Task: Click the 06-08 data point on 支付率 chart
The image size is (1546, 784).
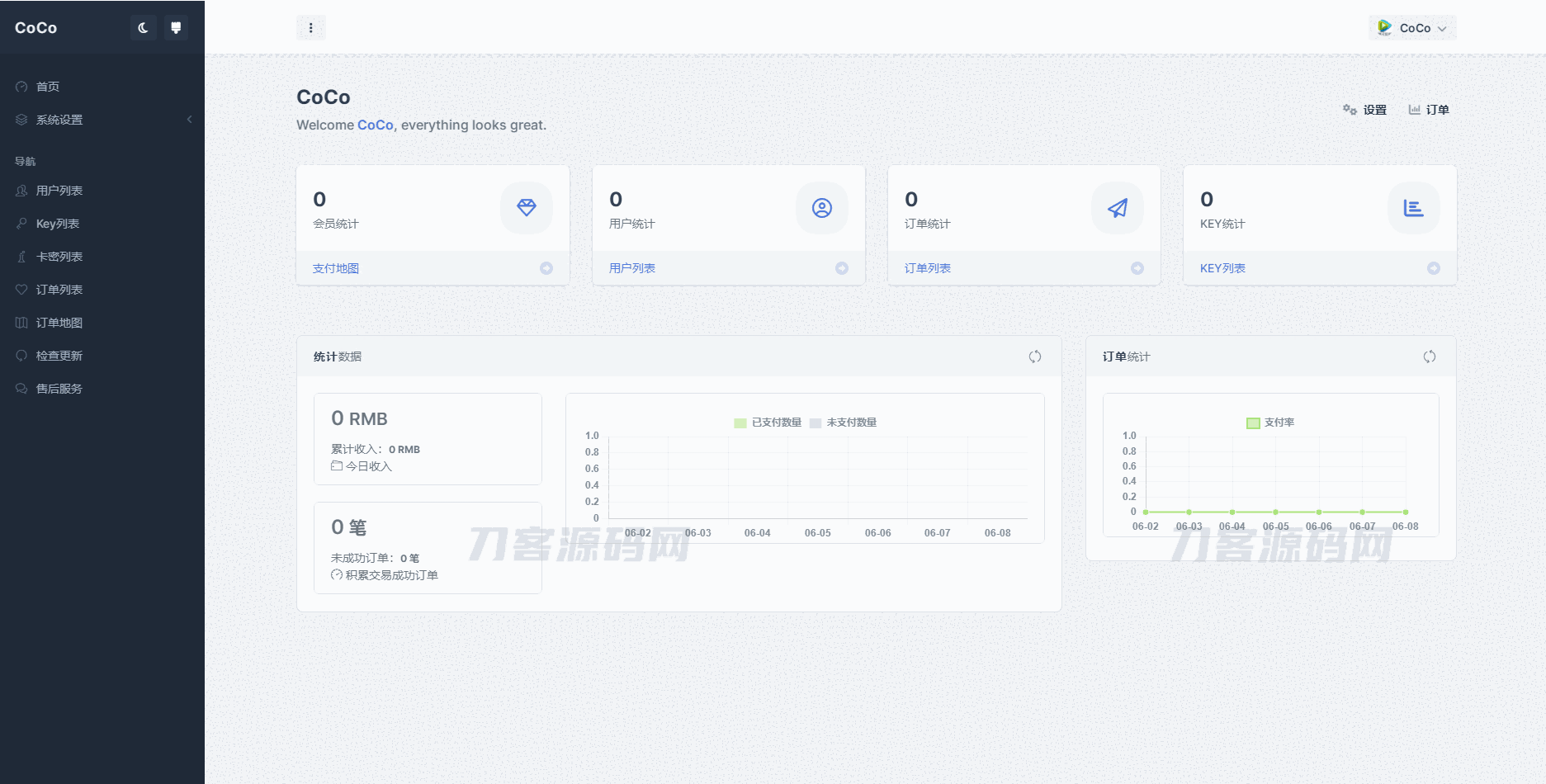Action: coord(1406,512)
